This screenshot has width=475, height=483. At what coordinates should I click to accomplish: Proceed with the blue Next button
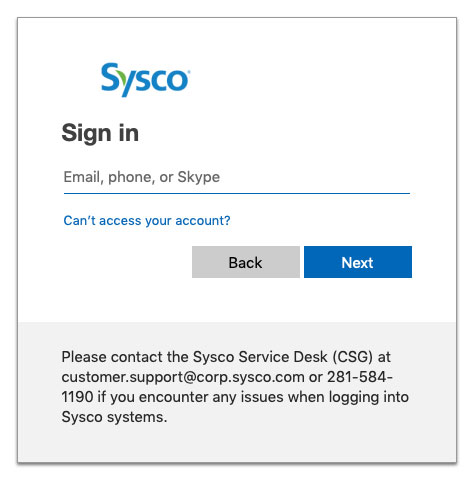pos(358,262)
